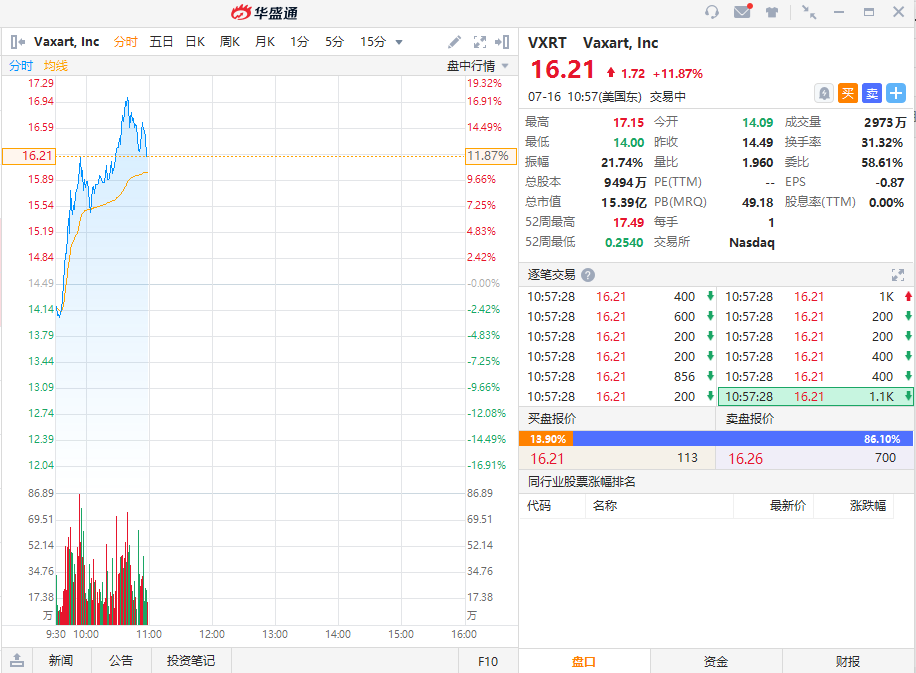Click the 换手率 value 31.32%
This screenshot has width=916, height=673.
tap(882, 143)
